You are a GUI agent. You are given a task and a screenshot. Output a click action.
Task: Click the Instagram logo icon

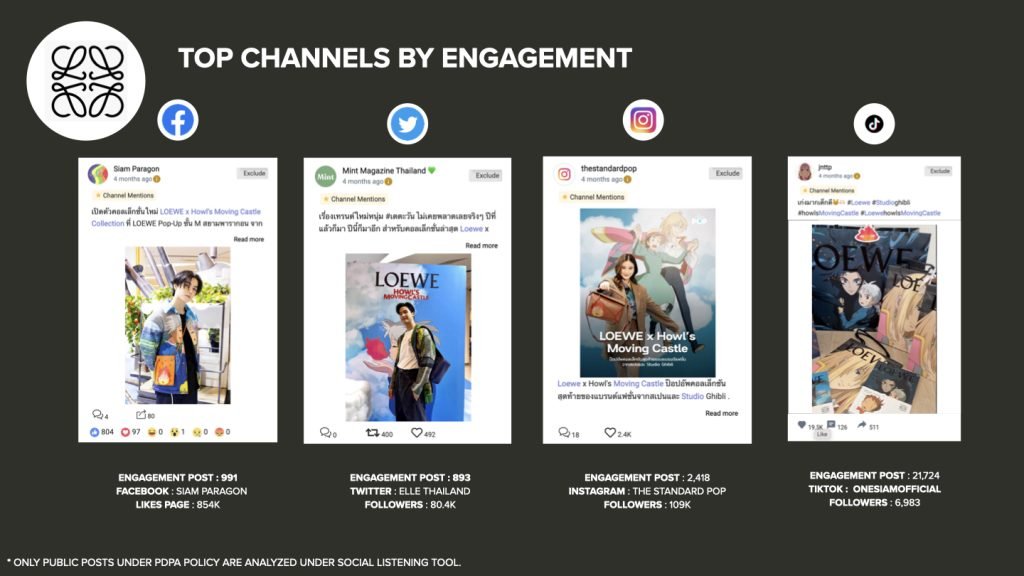(643, 120)
